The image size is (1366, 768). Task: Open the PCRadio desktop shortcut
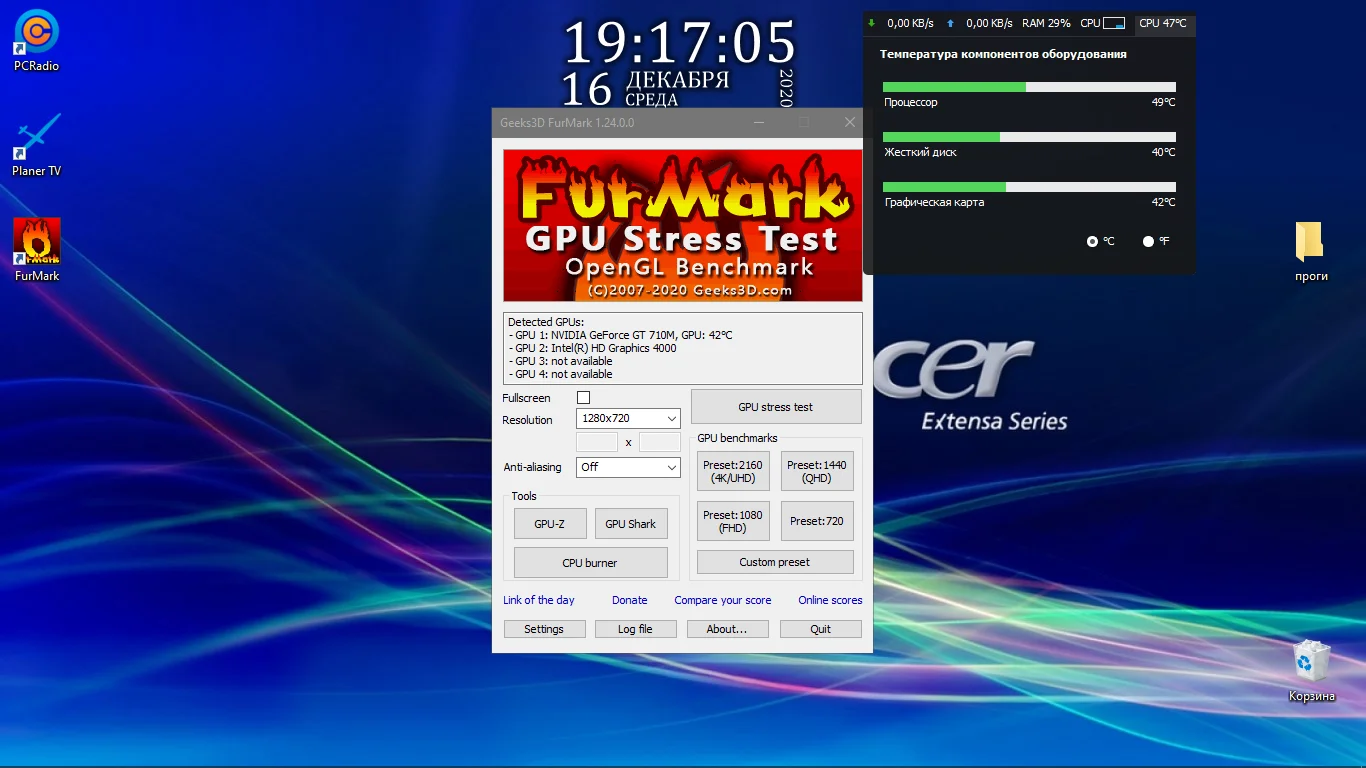coord(36,40)
